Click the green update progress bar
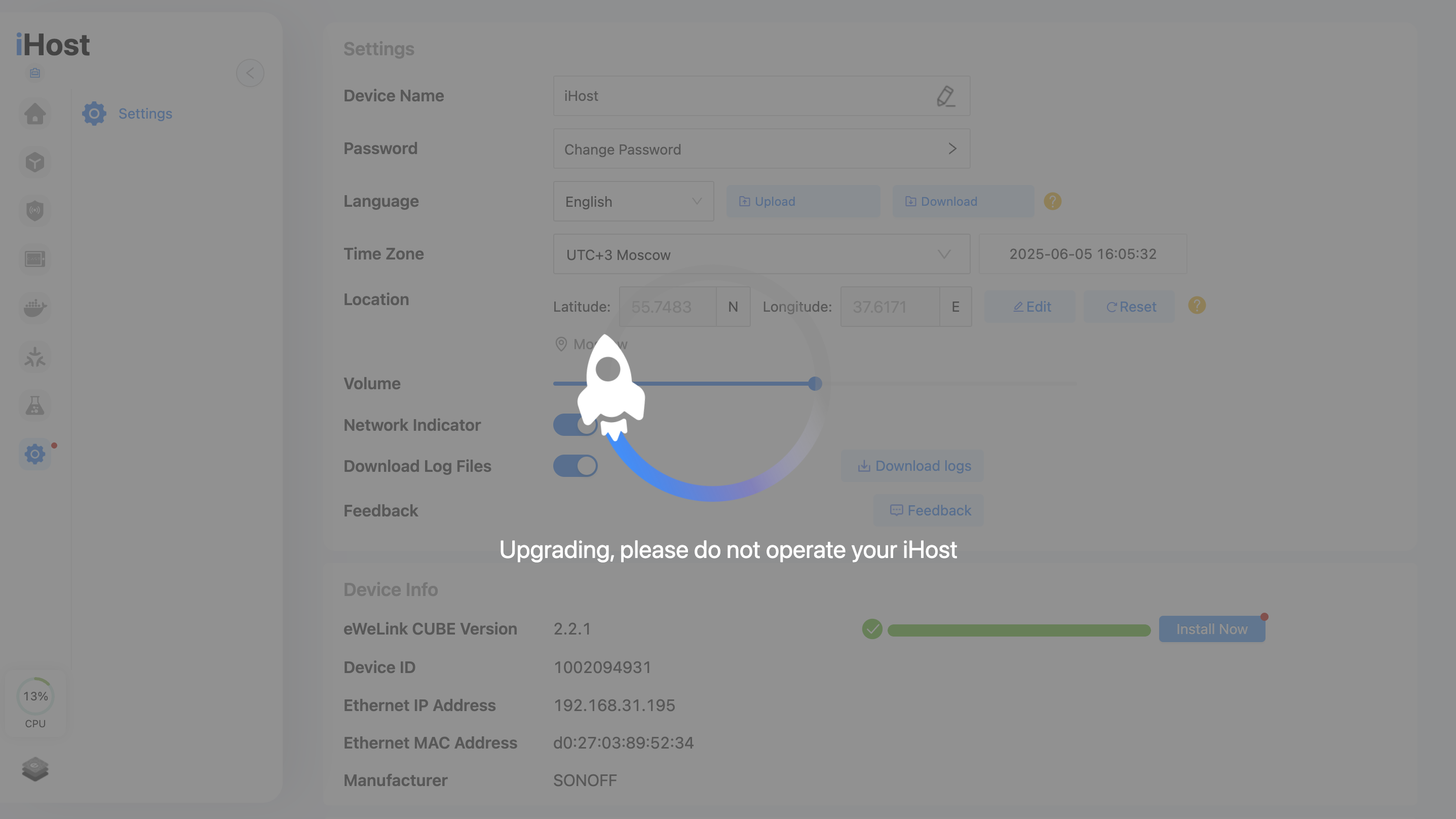Image resolution: width=1456 pixels, height=819 pixels. pyautogui.click(x=1019, y=630)
